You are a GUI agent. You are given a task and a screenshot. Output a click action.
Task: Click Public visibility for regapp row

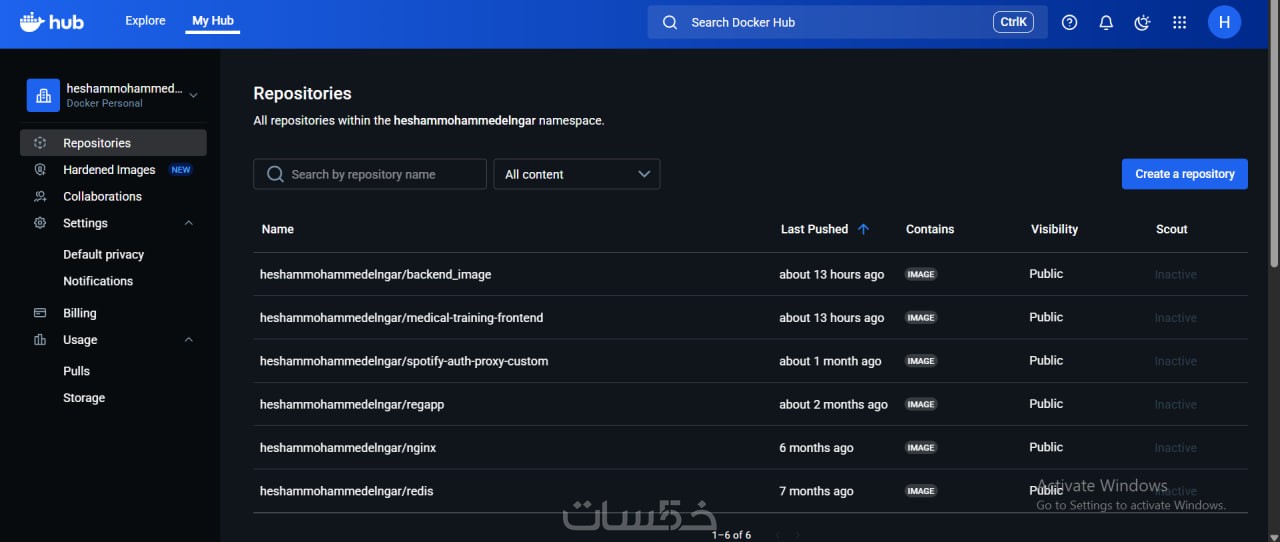click(x=1046, y=404)
